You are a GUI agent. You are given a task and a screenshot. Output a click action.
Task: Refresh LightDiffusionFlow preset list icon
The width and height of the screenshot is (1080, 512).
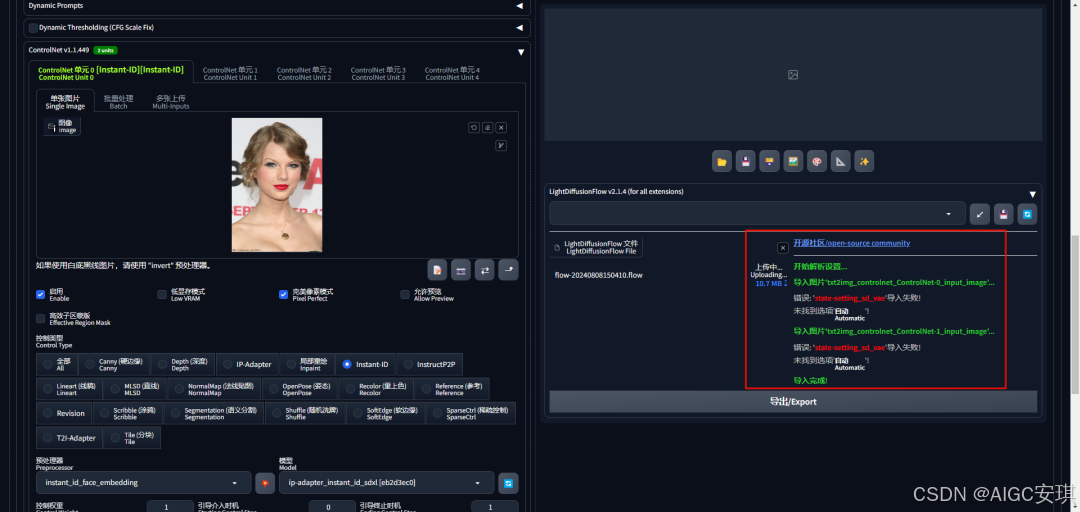point(1027,214)
